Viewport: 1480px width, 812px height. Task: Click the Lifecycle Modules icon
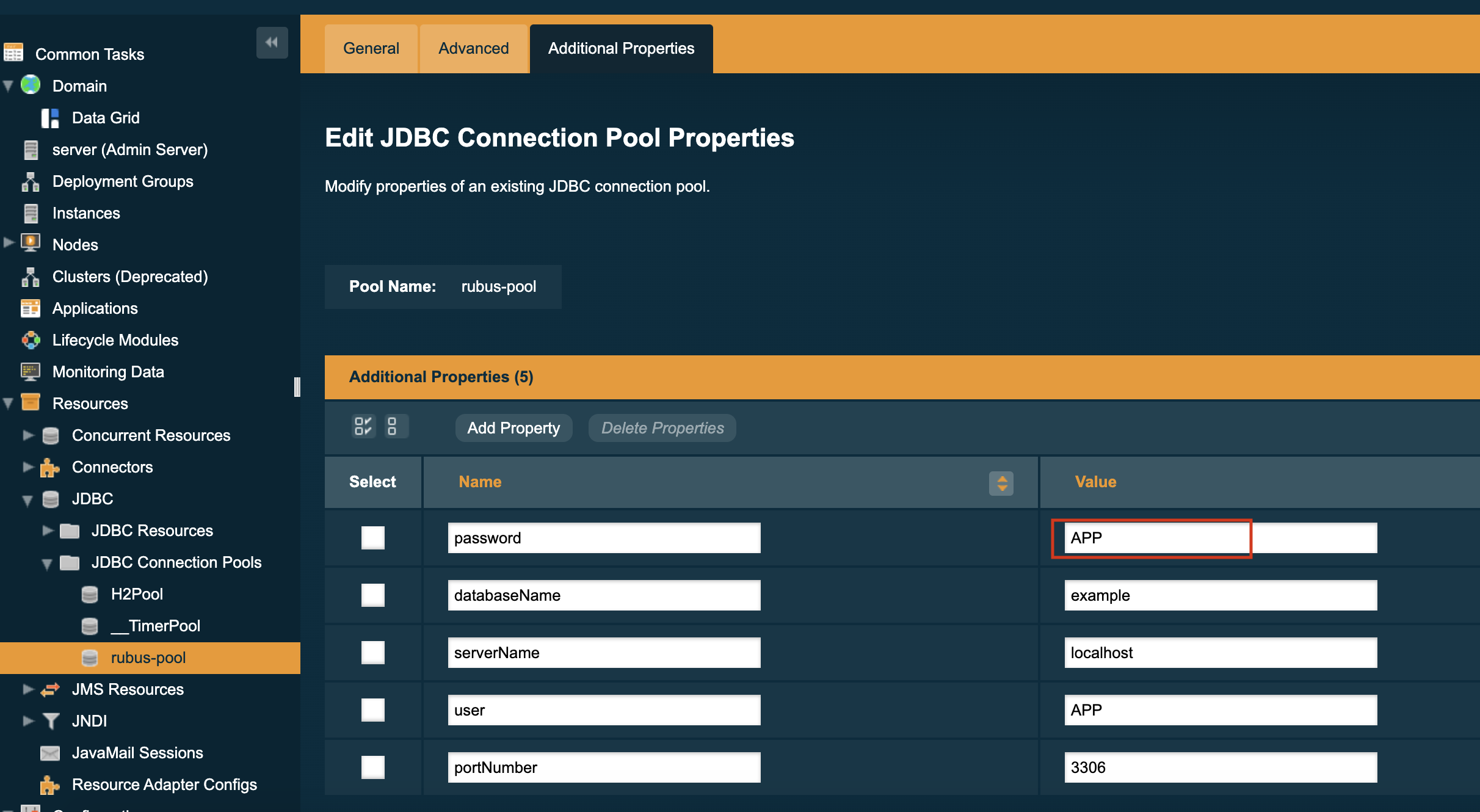tap(31, 340)
